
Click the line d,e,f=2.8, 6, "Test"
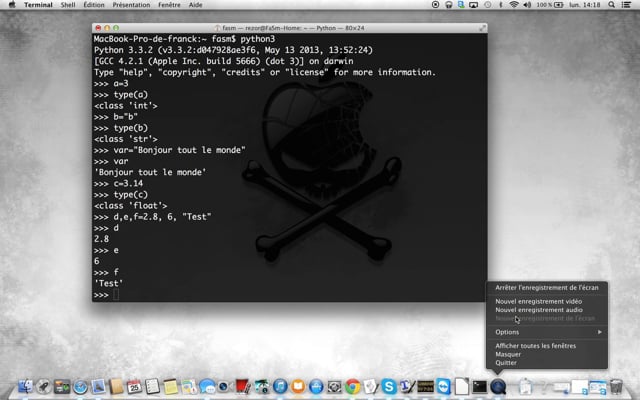pos(152,217)
